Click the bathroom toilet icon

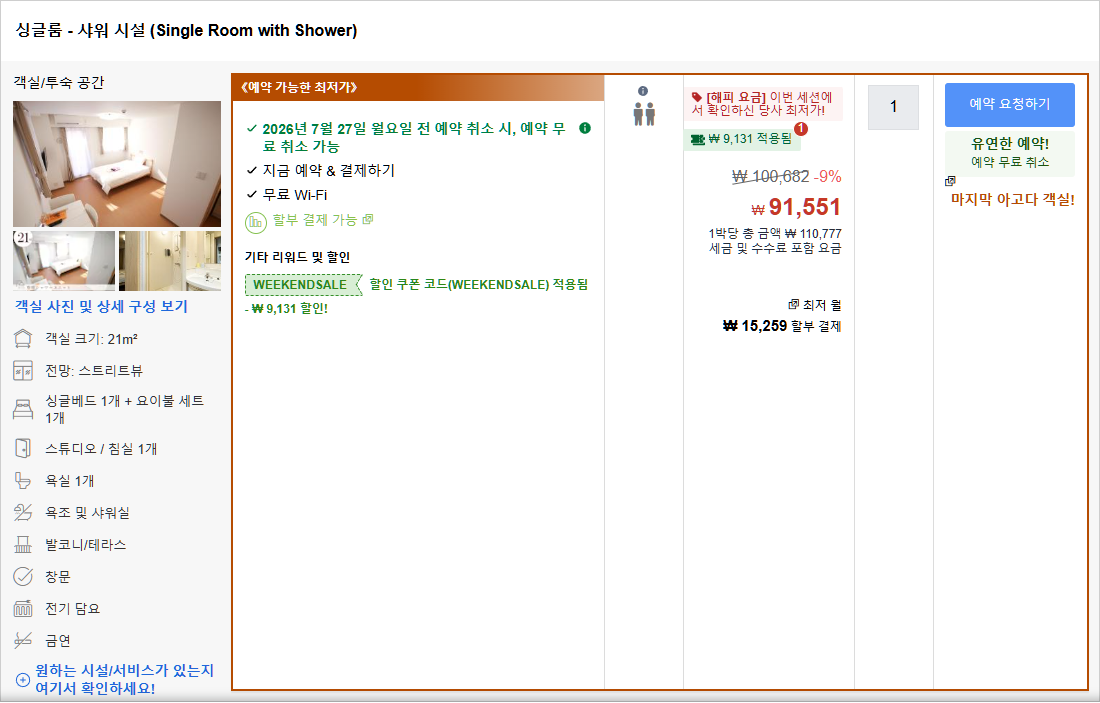click(23, 481)
